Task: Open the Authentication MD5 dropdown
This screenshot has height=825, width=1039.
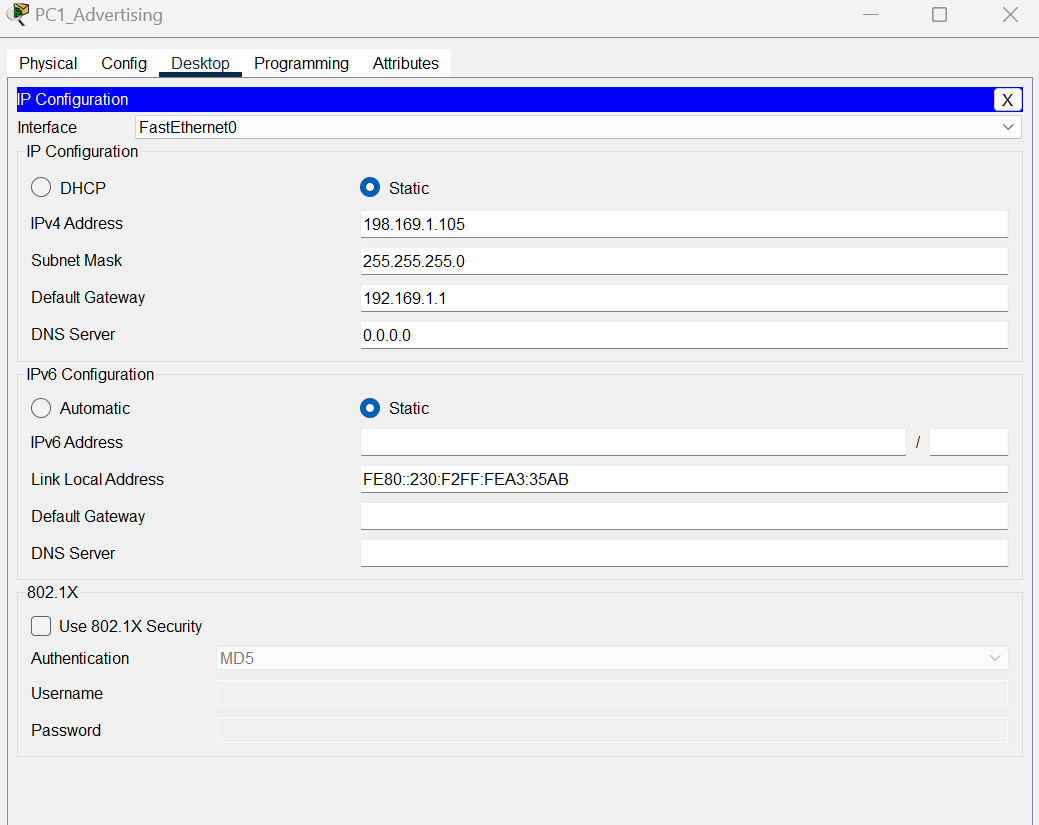Action: click(612, 658)
